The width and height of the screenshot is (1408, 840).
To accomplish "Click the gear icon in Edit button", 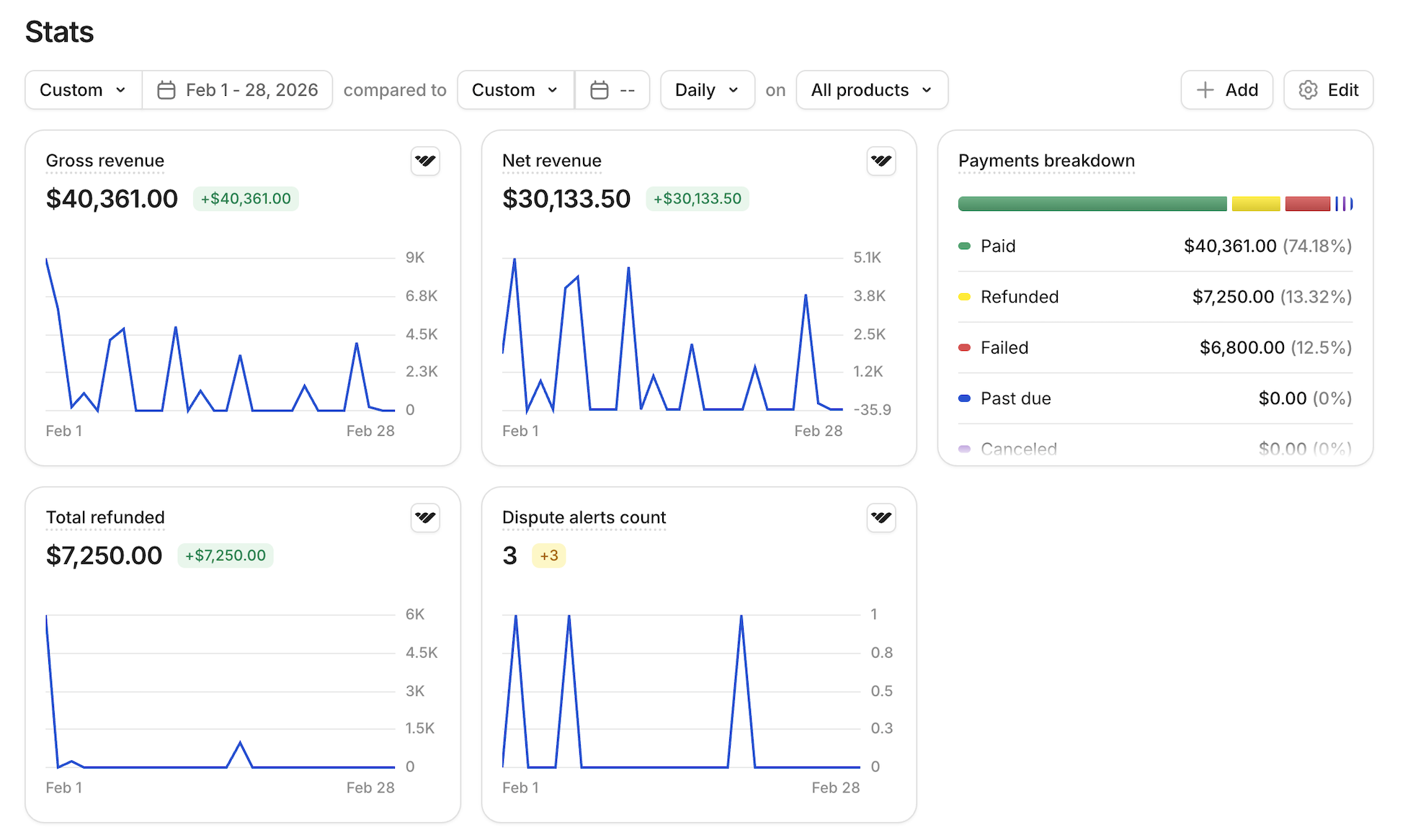I will click(1308, 90).
